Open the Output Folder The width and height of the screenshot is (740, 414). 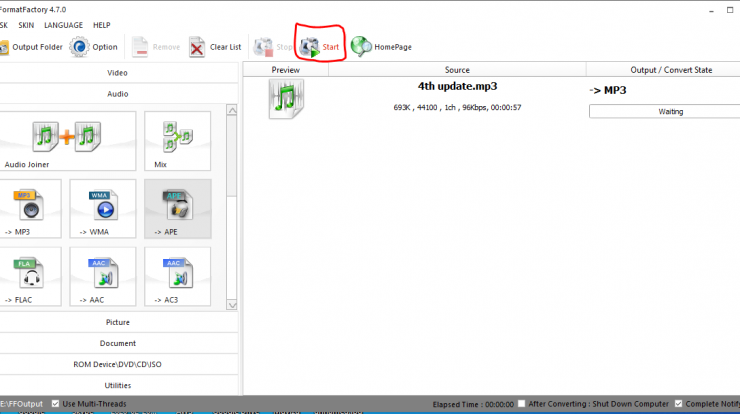(x=31, y=47)
